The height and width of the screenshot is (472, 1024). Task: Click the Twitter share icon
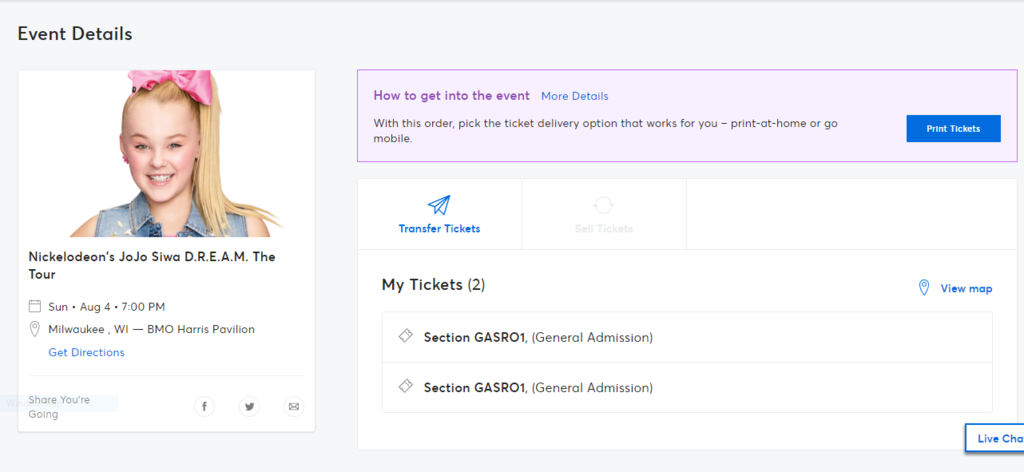[x=249, y=406]
